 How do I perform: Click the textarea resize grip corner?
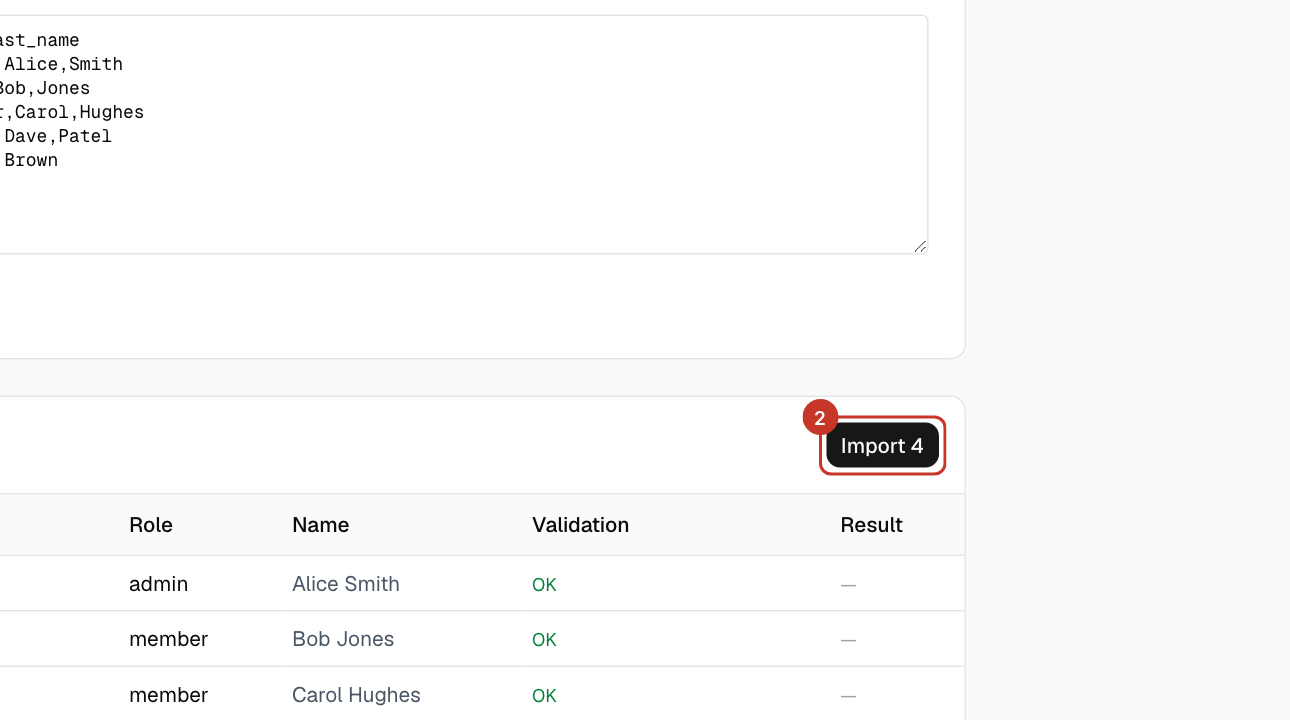[x=920, y=246]
